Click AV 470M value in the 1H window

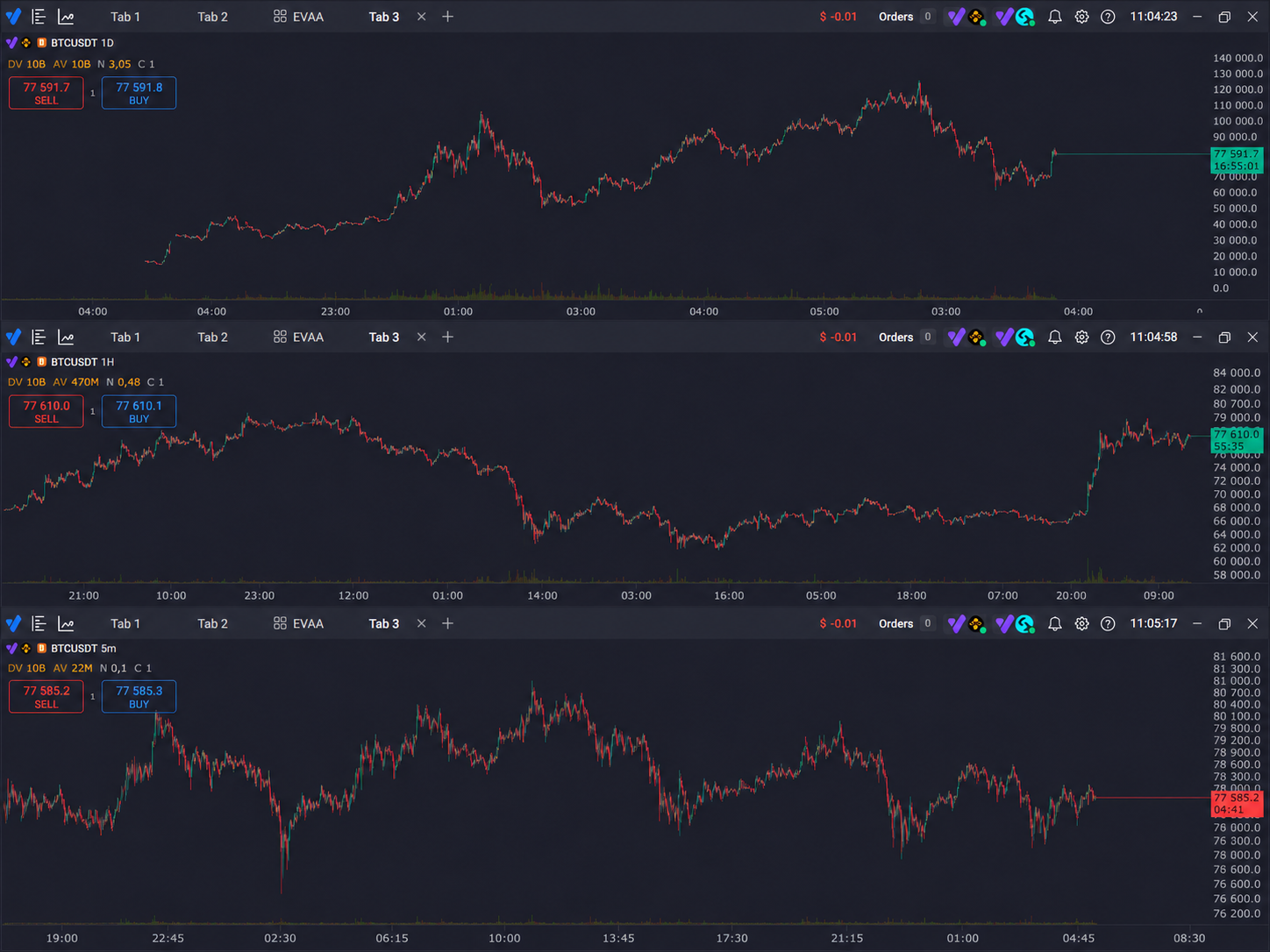(x=75, y=381)
